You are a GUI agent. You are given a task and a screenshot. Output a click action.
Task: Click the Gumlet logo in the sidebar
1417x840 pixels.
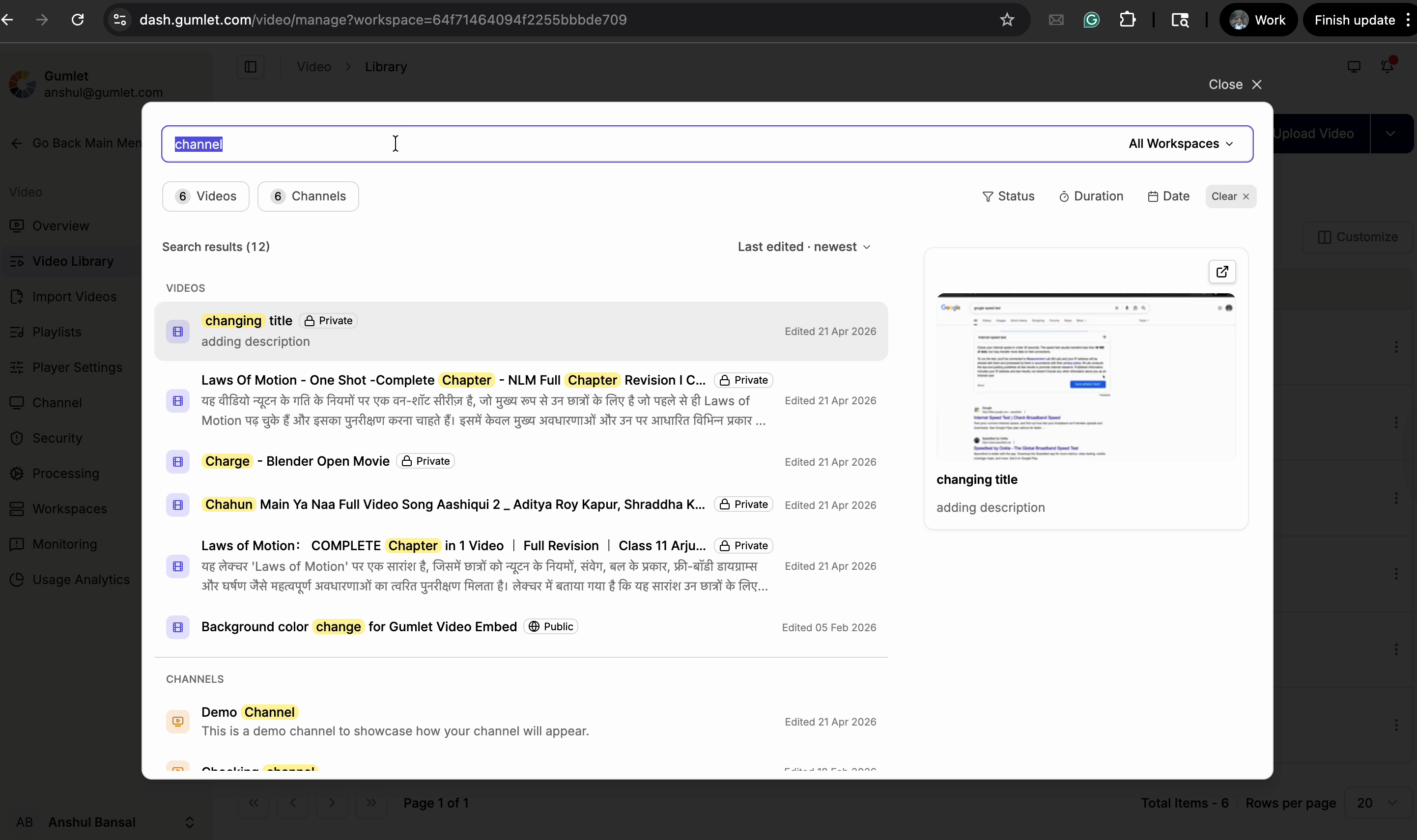(23, 84)
